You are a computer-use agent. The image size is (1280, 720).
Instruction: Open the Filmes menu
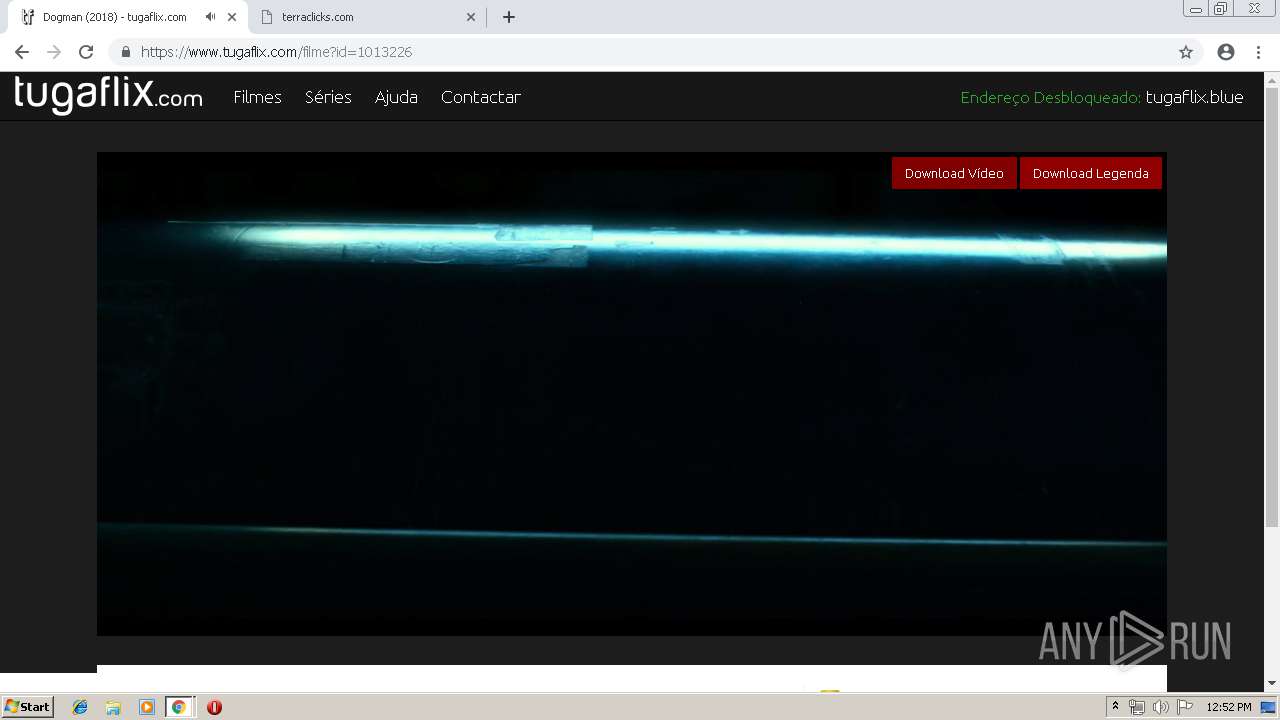pos(257,97)
